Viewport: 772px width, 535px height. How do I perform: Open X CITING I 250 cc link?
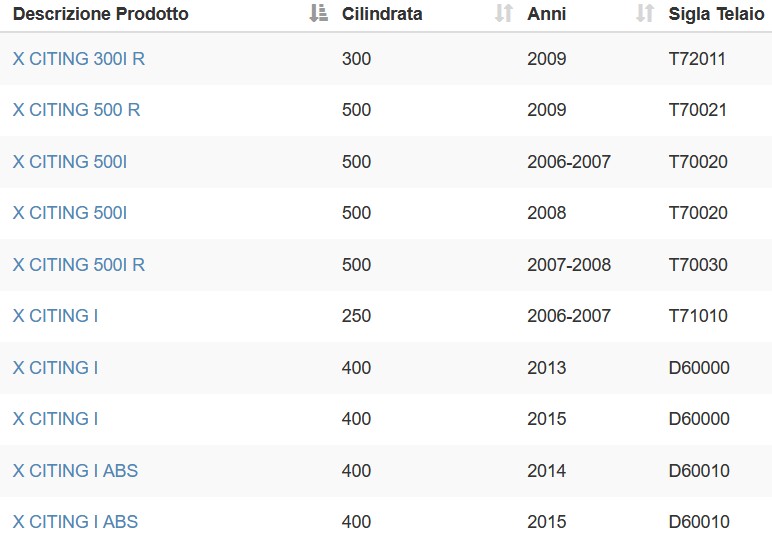click(x=56, y=315)
